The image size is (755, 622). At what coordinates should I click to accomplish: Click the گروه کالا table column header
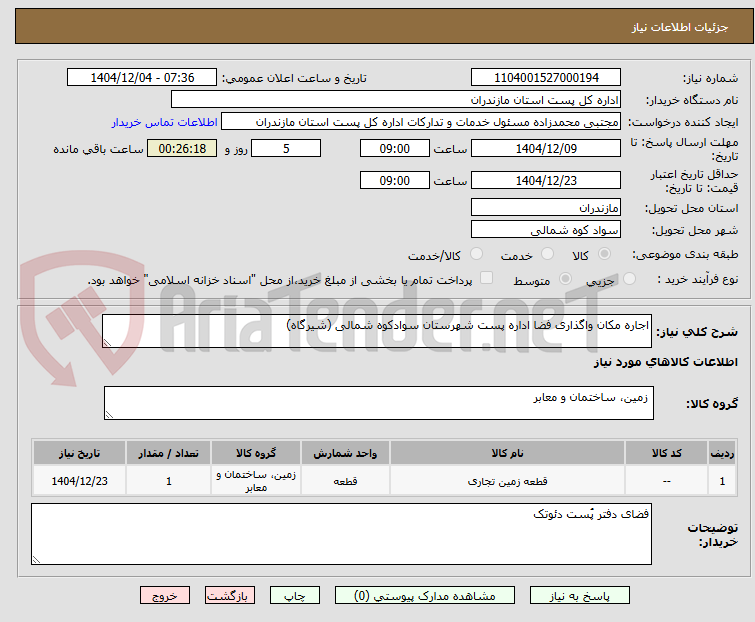coord(256,453)
